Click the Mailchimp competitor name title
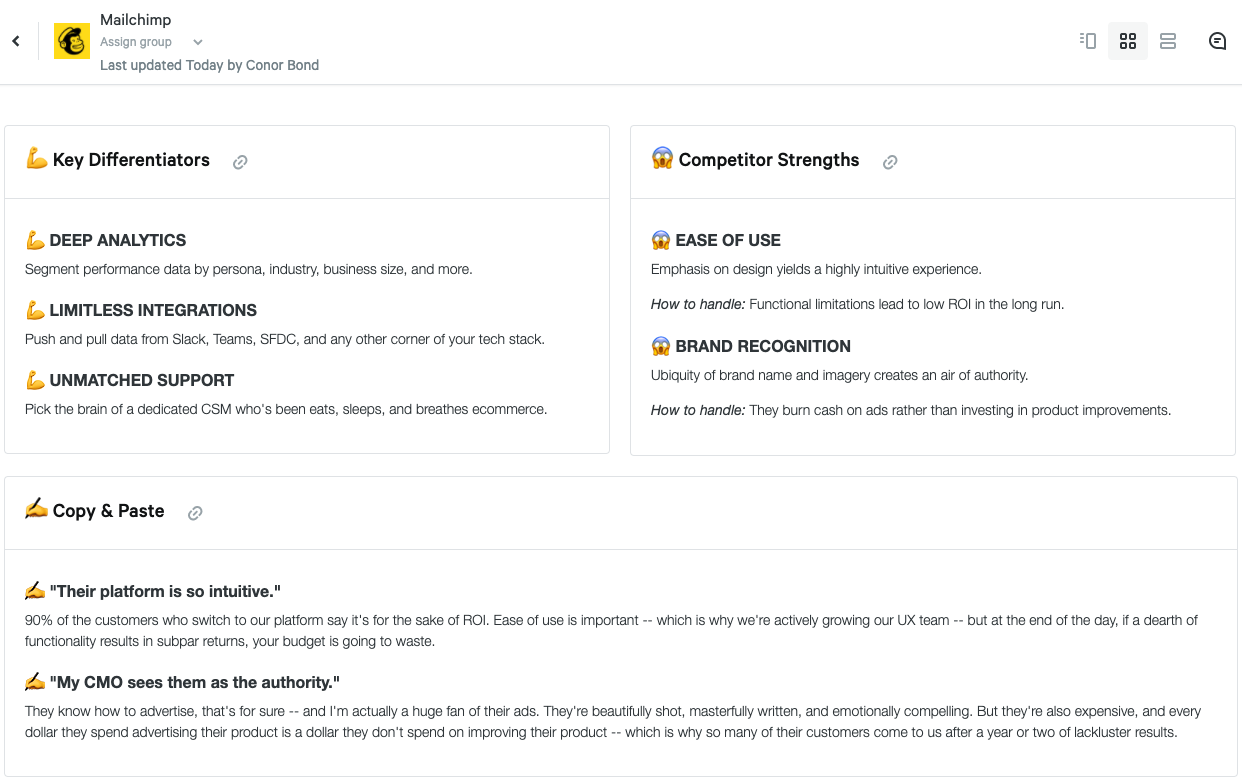The image size is (1242, 784). pos(136,20)
